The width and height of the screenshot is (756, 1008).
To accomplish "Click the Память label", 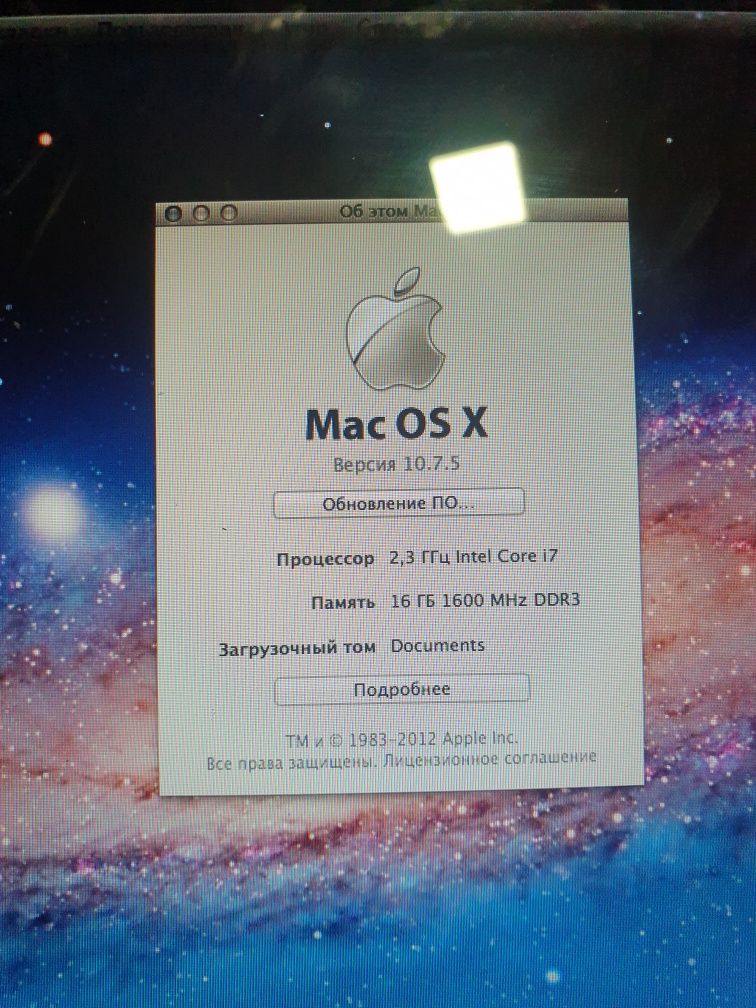I will pyautogui.click(x=343, y=603).
